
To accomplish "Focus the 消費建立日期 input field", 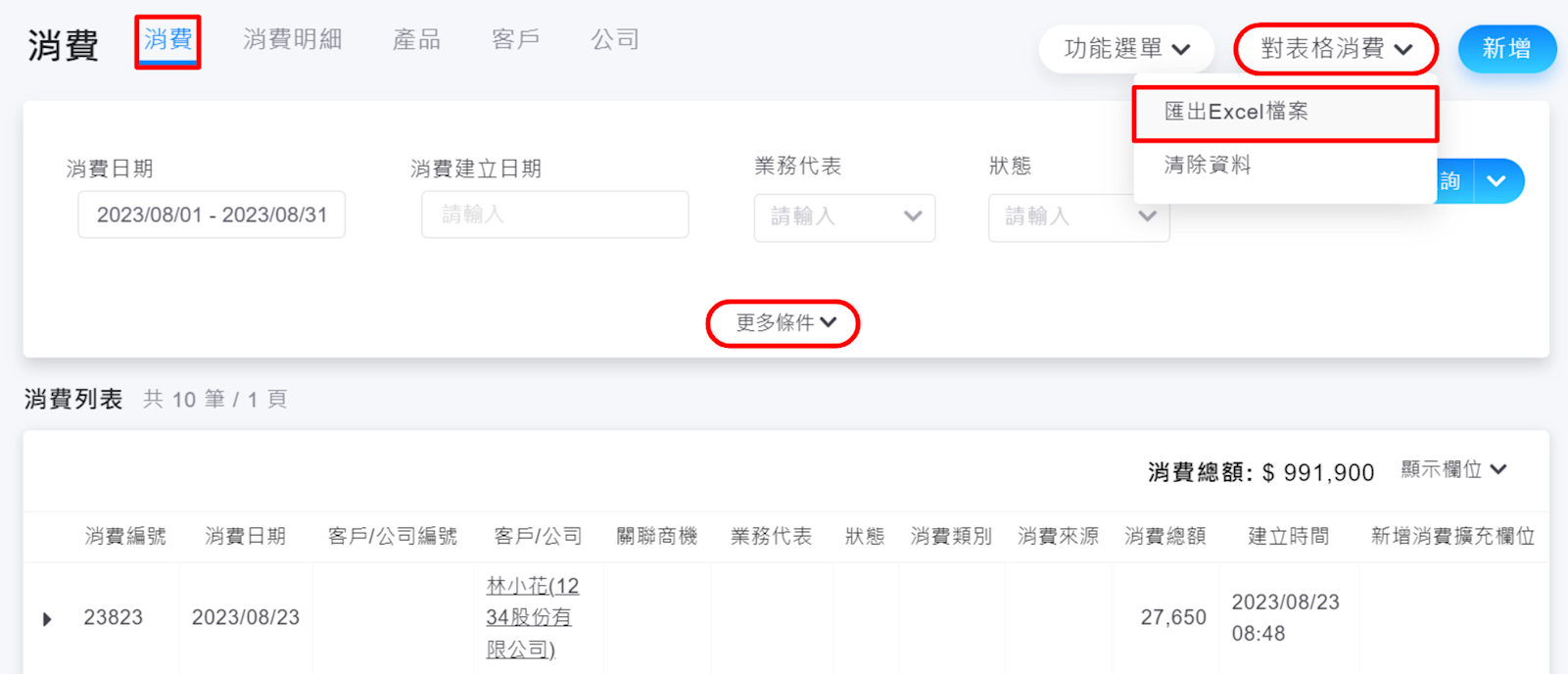I will 554,216.
